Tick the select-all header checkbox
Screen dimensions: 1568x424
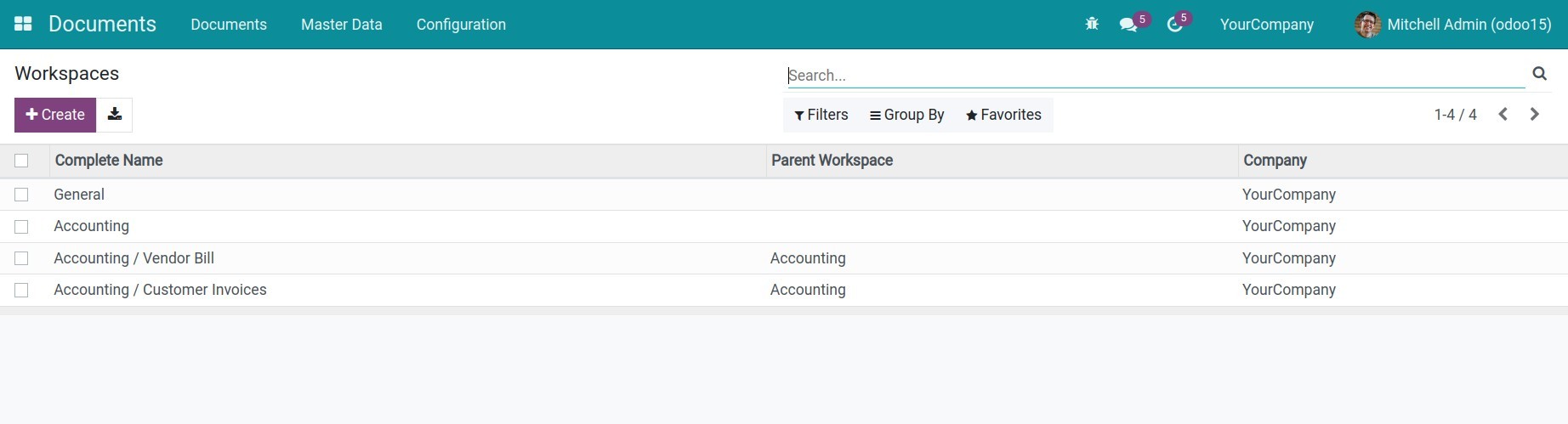coord(21,161)
